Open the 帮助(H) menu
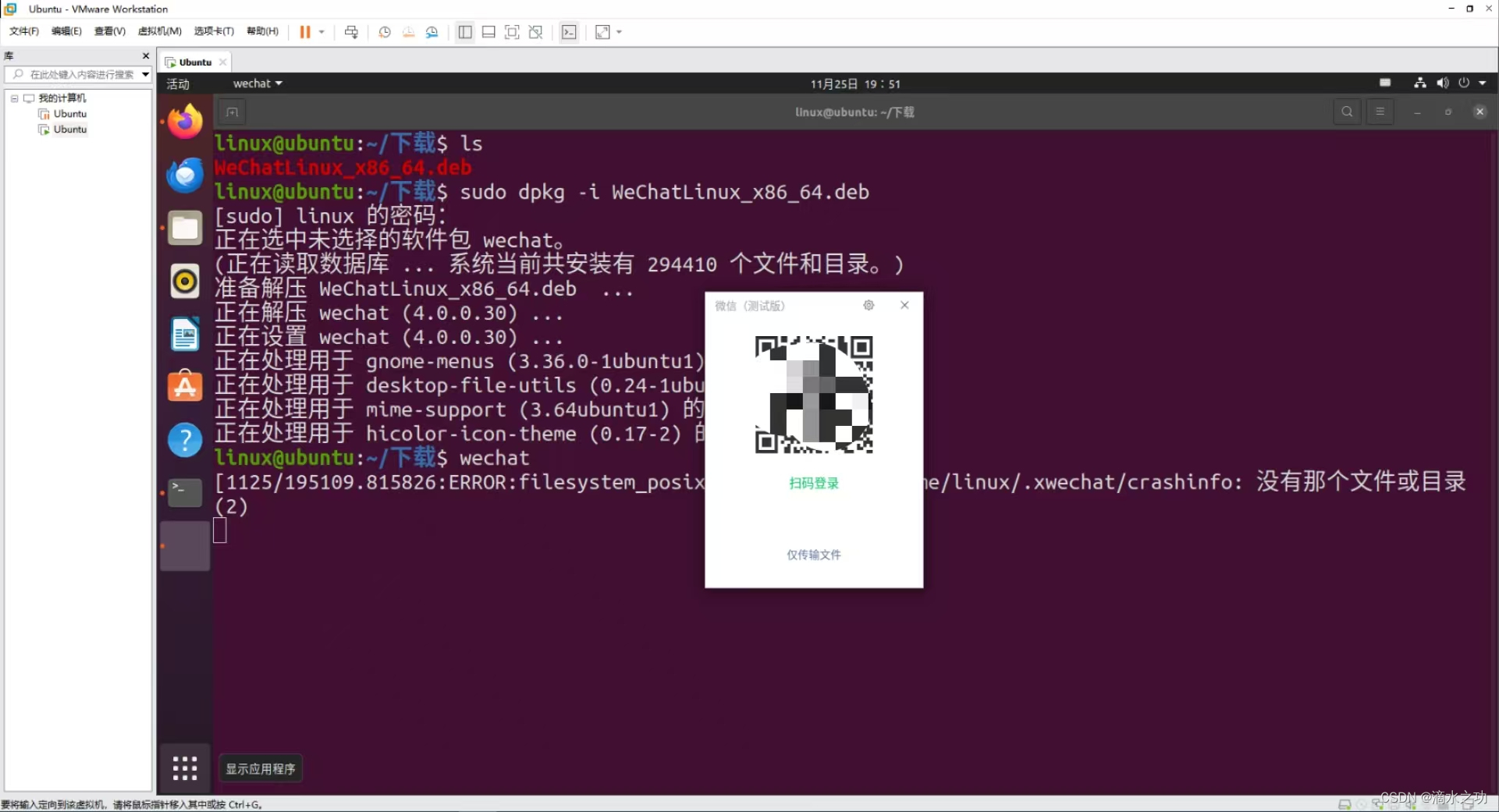Screen dimensions: 1499x812 [x=262, y=31]
